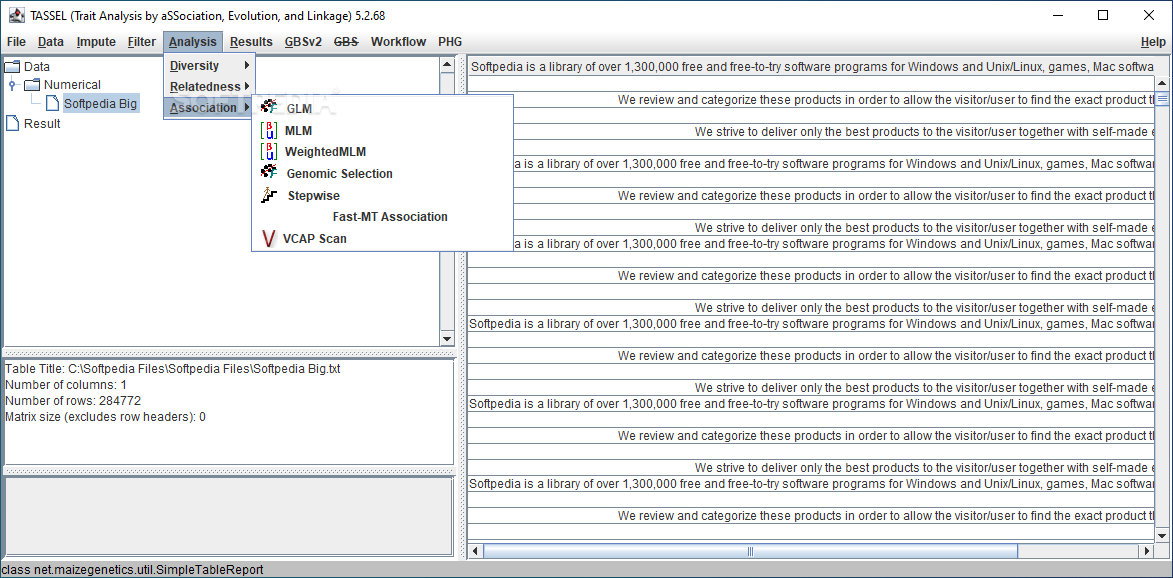
Task: Collapse the Numerical tree node handle
Action: pyautogui.click(x=12, y=85)
